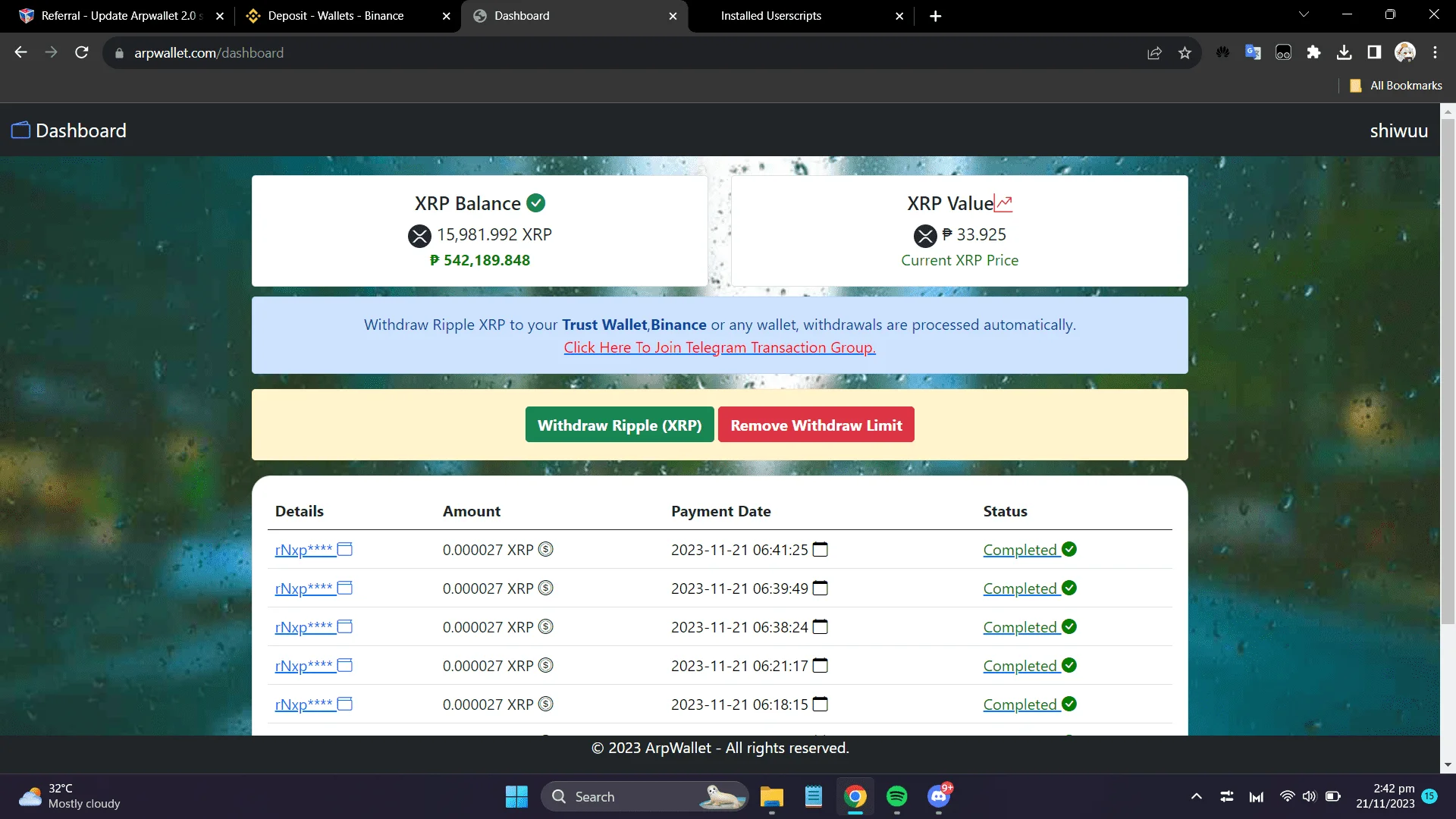Copy address icon for 06:38:24 transaction

coord(344,626)
